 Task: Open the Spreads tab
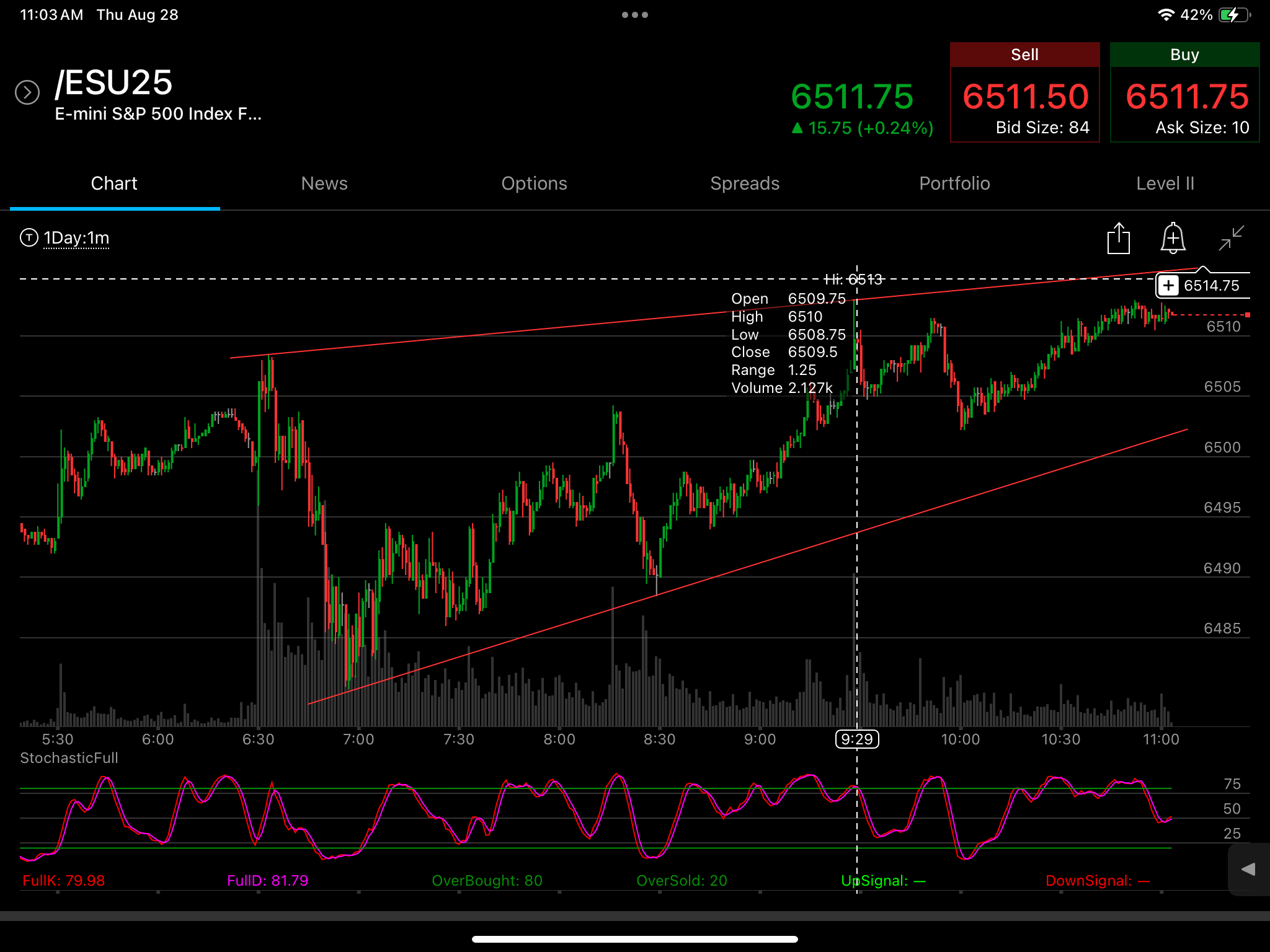[745, 183]
